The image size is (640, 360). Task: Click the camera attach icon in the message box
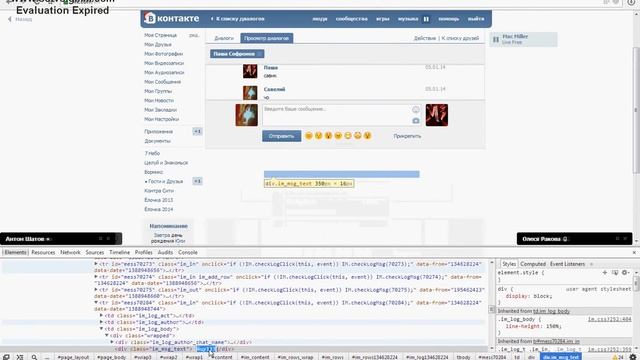tap(416, 121)
